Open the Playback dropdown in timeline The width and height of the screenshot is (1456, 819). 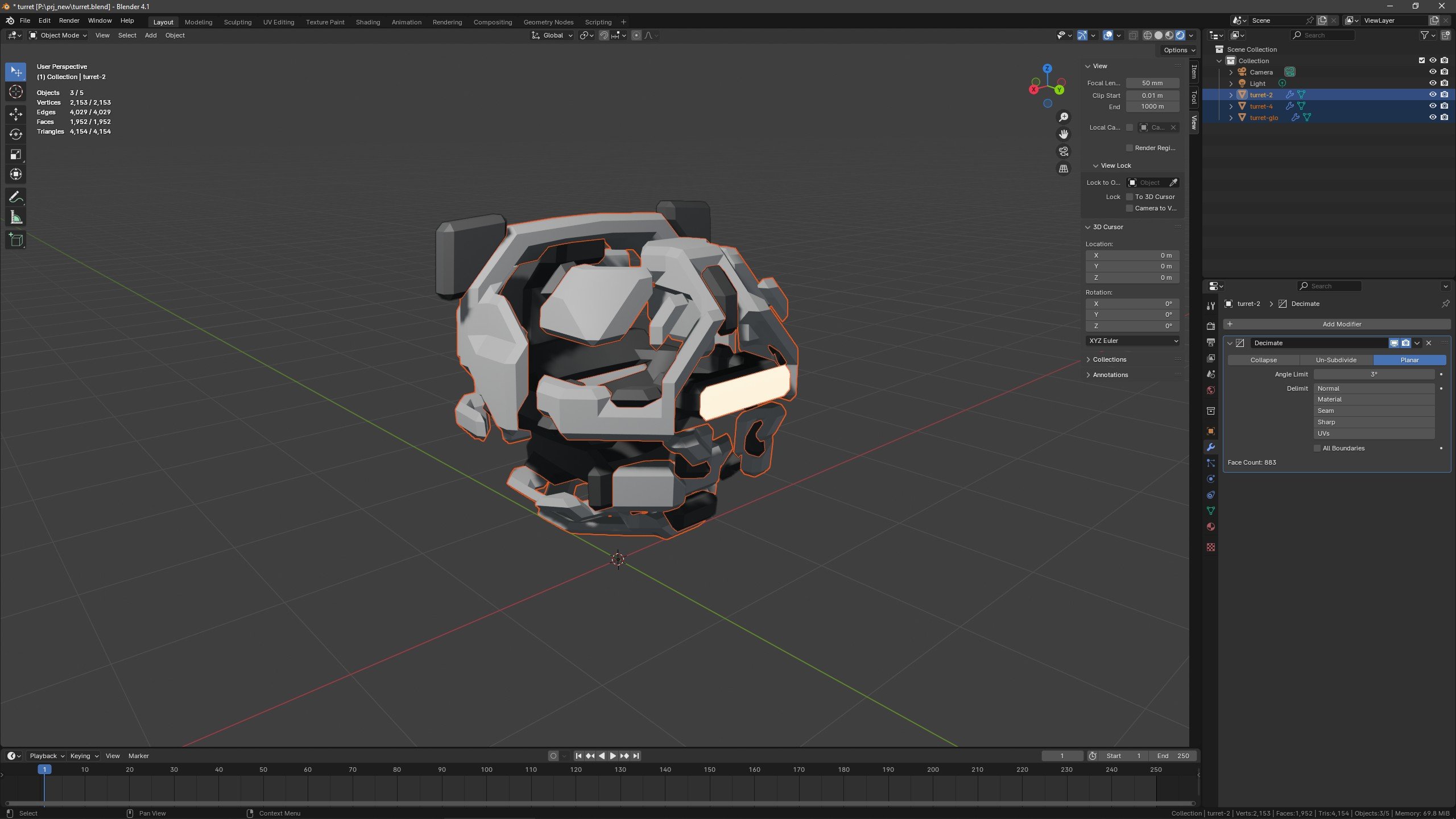pyautogui.click(x=47, y=756)
